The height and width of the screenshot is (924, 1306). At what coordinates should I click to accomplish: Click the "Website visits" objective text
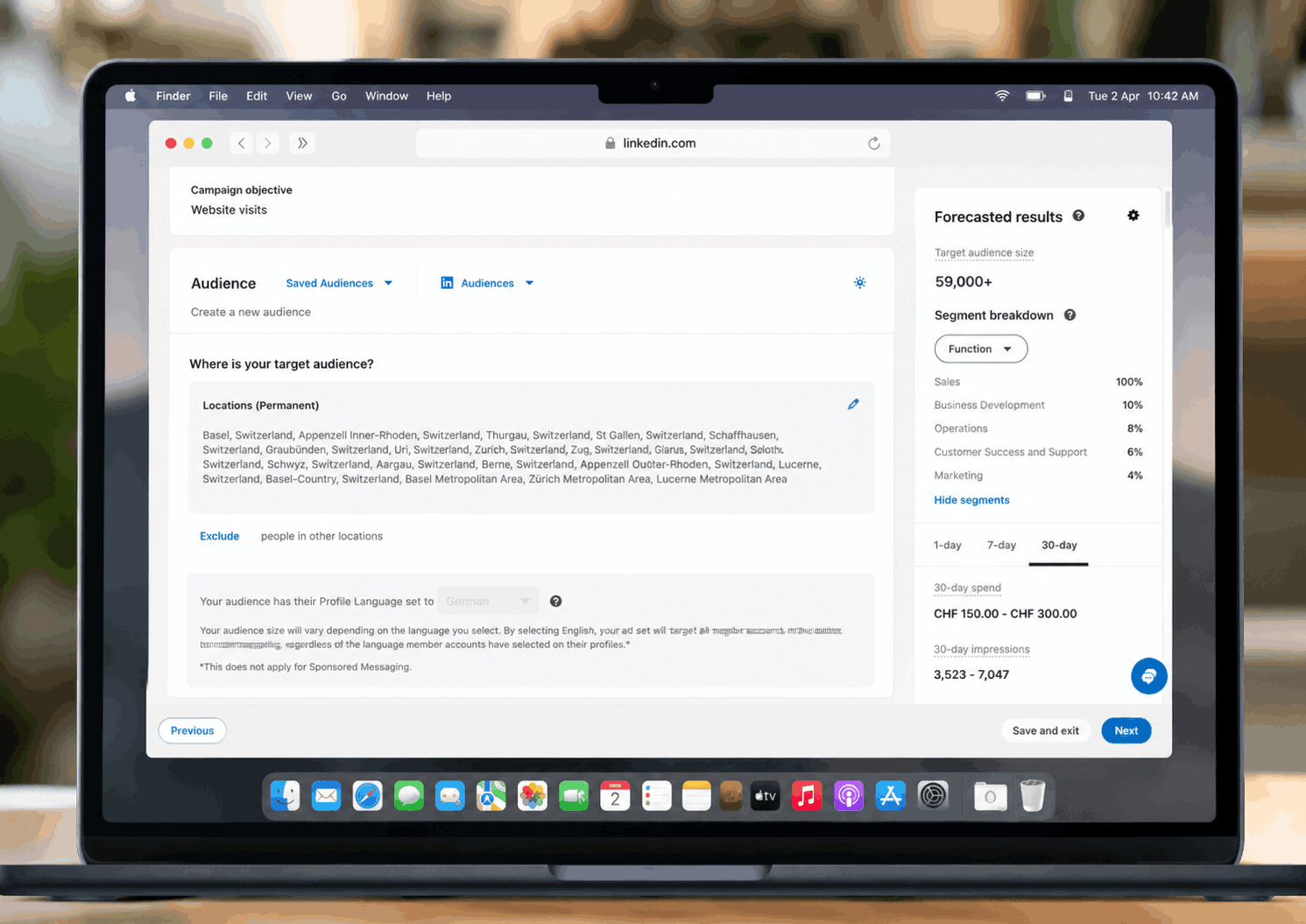click(229, 210)
